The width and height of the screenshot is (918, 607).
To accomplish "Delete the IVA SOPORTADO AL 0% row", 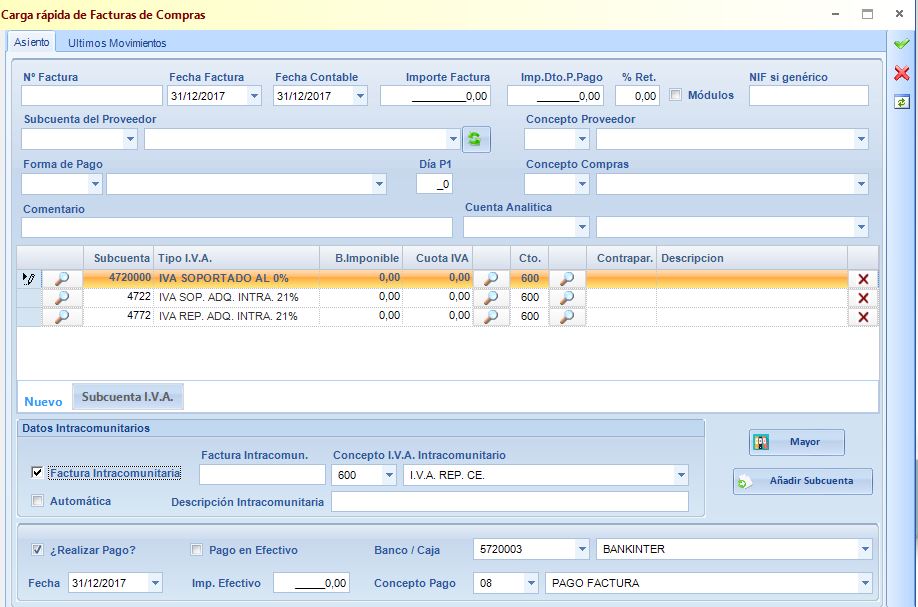I will click(x=863, y=279).
